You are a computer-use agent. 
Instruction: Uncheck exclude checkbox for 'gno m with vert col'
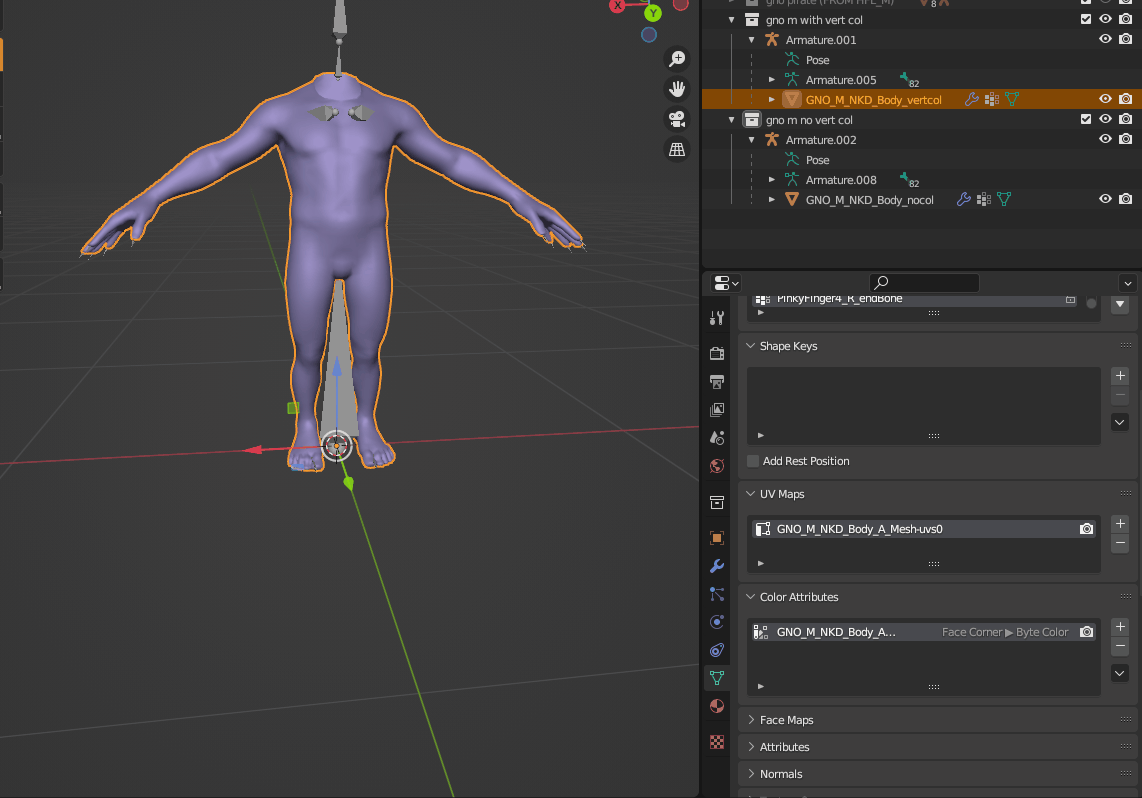[1086, 19]
